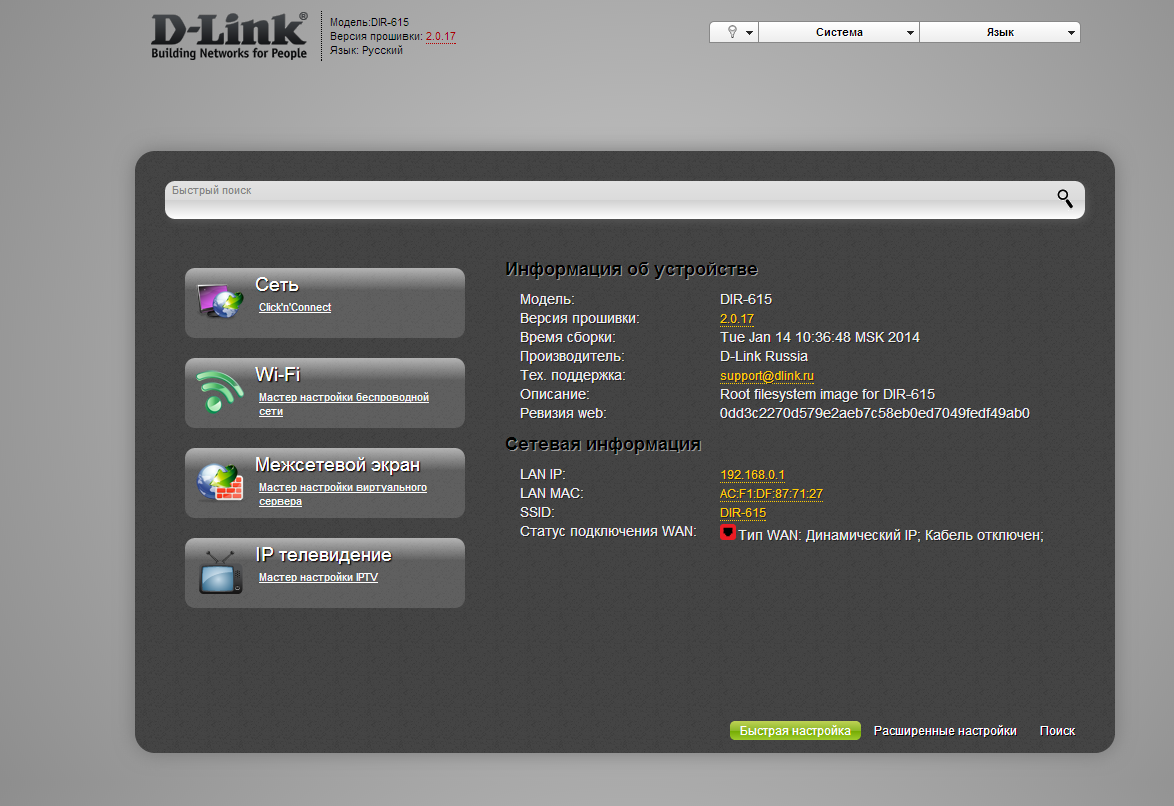Switch to Расширенные настройки tab
The height and width of the screenshot is (806, 1174).
[x=945, y=730]
